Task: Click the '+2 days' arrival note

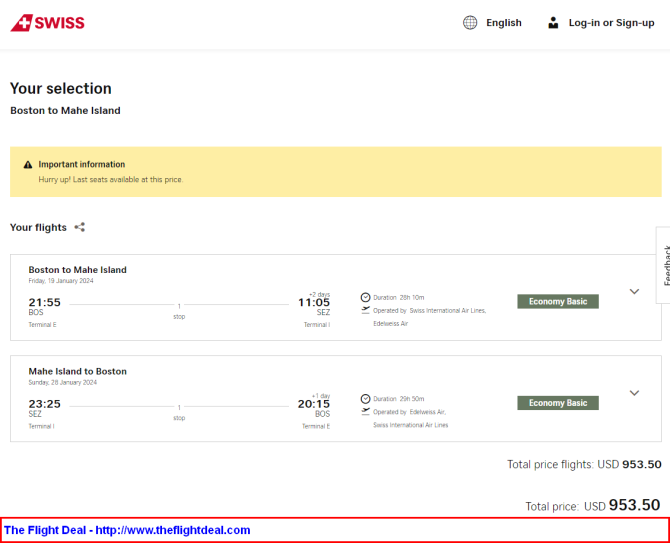Action: pos(320,294)
